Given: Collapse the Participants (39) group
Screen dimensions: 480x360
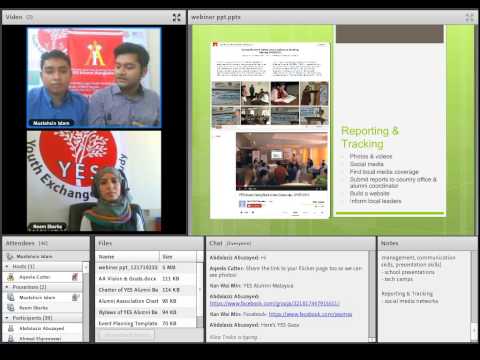Looking at the screenshot, I should (7, 318).
